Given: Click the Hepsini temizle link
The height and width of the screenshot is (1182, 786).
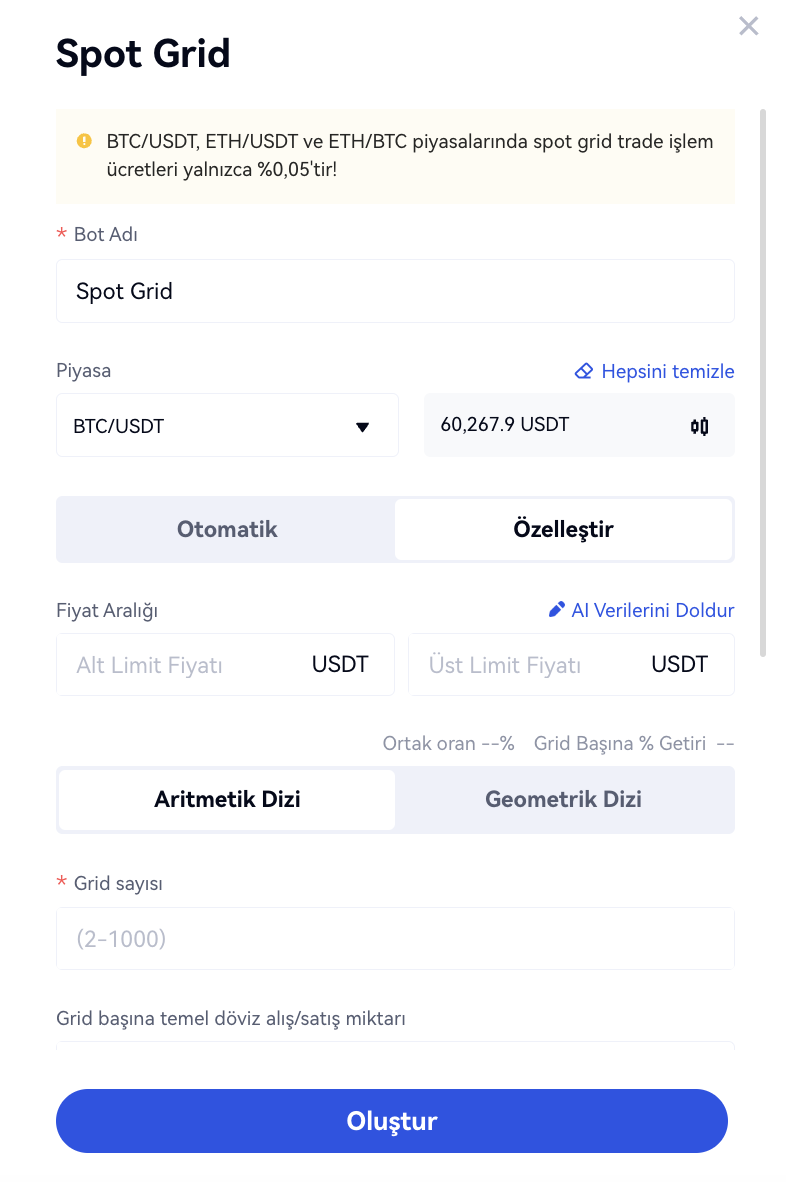Looking at the screenshot, I should (667, 371).
